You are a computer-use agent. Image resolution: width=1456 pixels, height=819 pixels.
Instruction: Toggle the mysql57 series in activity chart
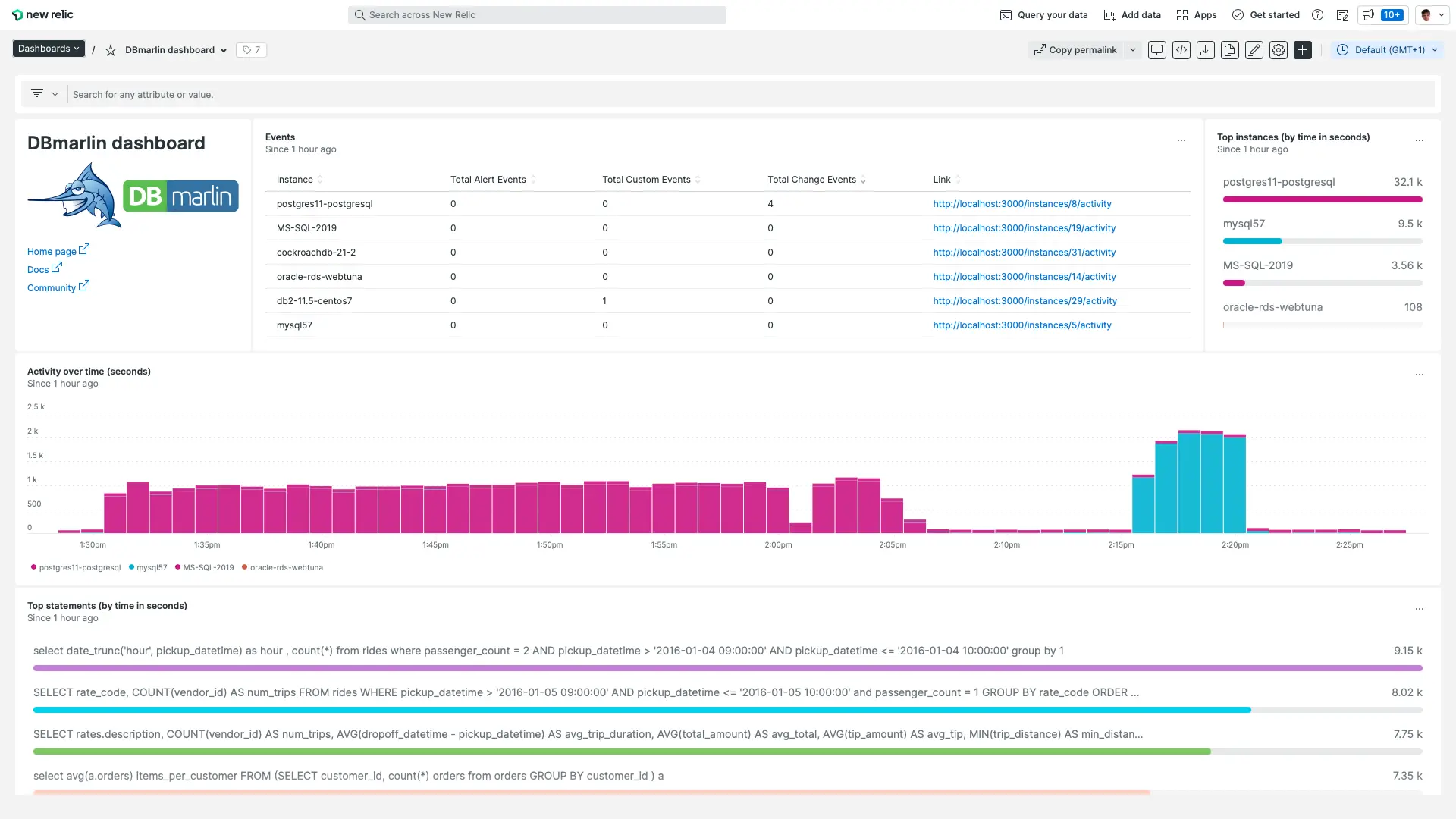[150, 567]
